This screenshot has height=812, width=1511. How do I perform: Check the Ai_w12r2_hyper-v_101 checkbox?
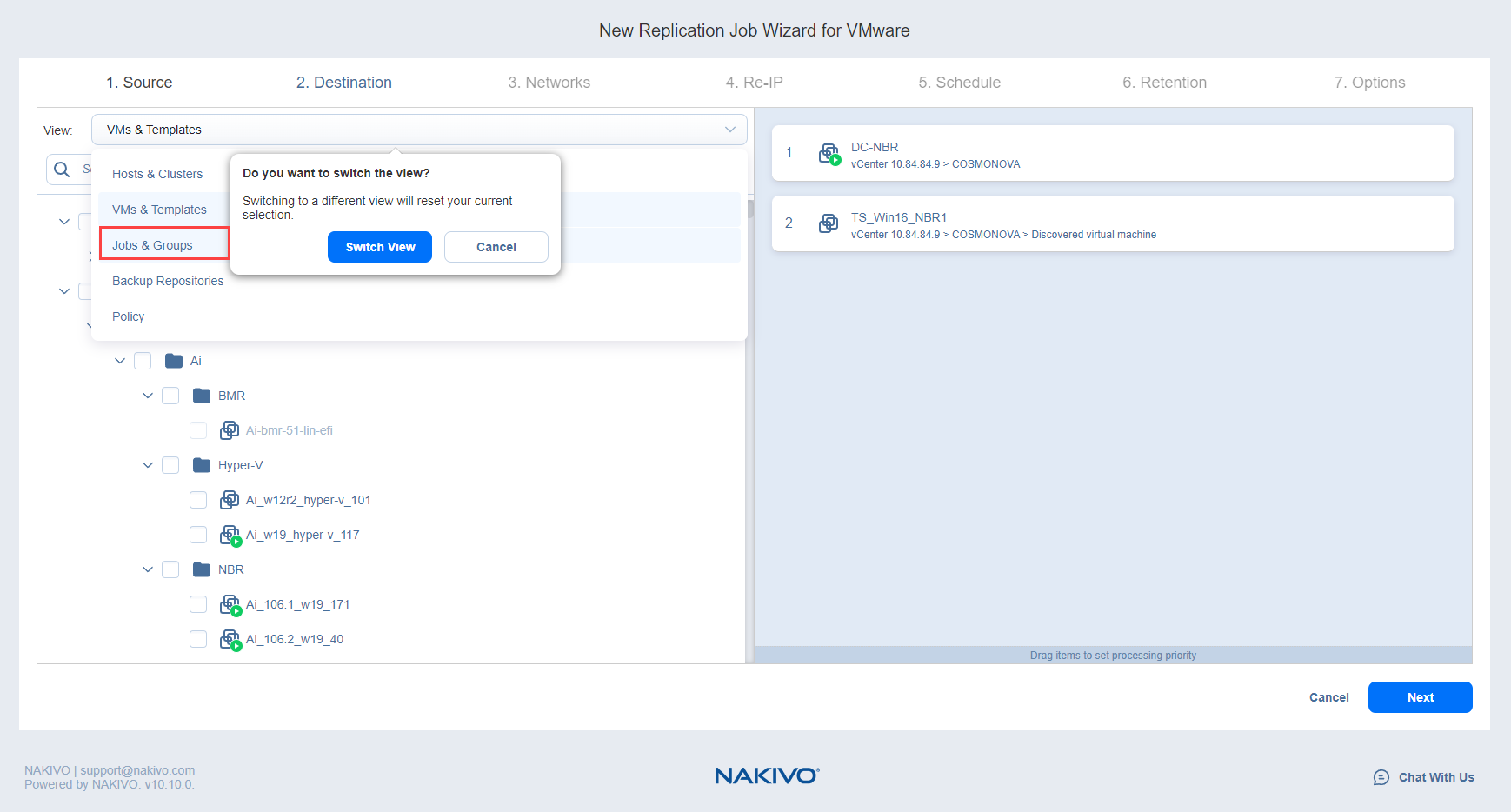pyautogui.click(x=198, y=500)
